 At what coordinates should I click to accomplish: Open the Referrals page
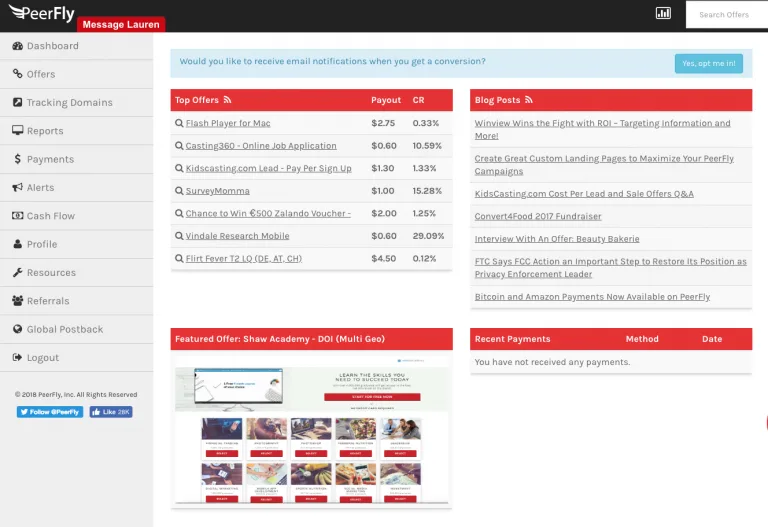76,301
